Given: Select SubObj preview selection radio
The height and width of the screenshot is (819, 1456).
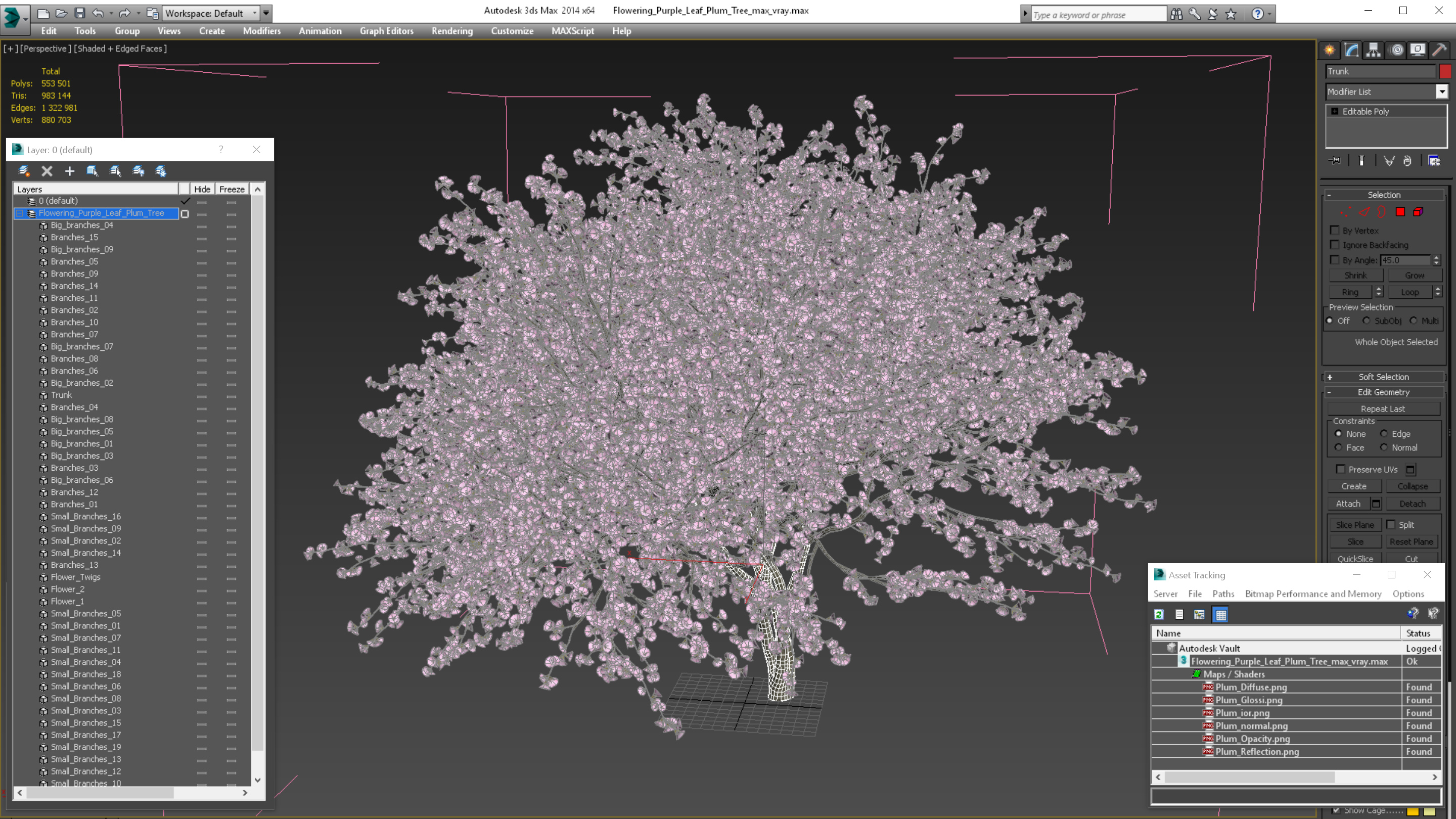Looking at the screenshot, I should pyautogui.click(x=1366, y=321).
